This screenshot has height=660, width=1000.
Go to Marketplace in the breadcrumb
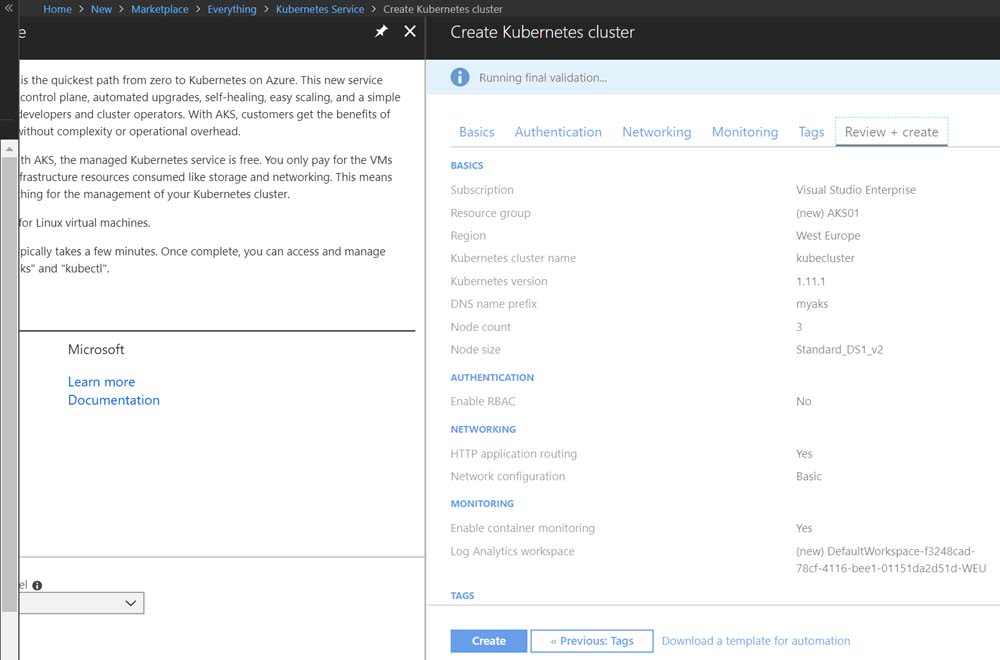(x=159, y=9)
